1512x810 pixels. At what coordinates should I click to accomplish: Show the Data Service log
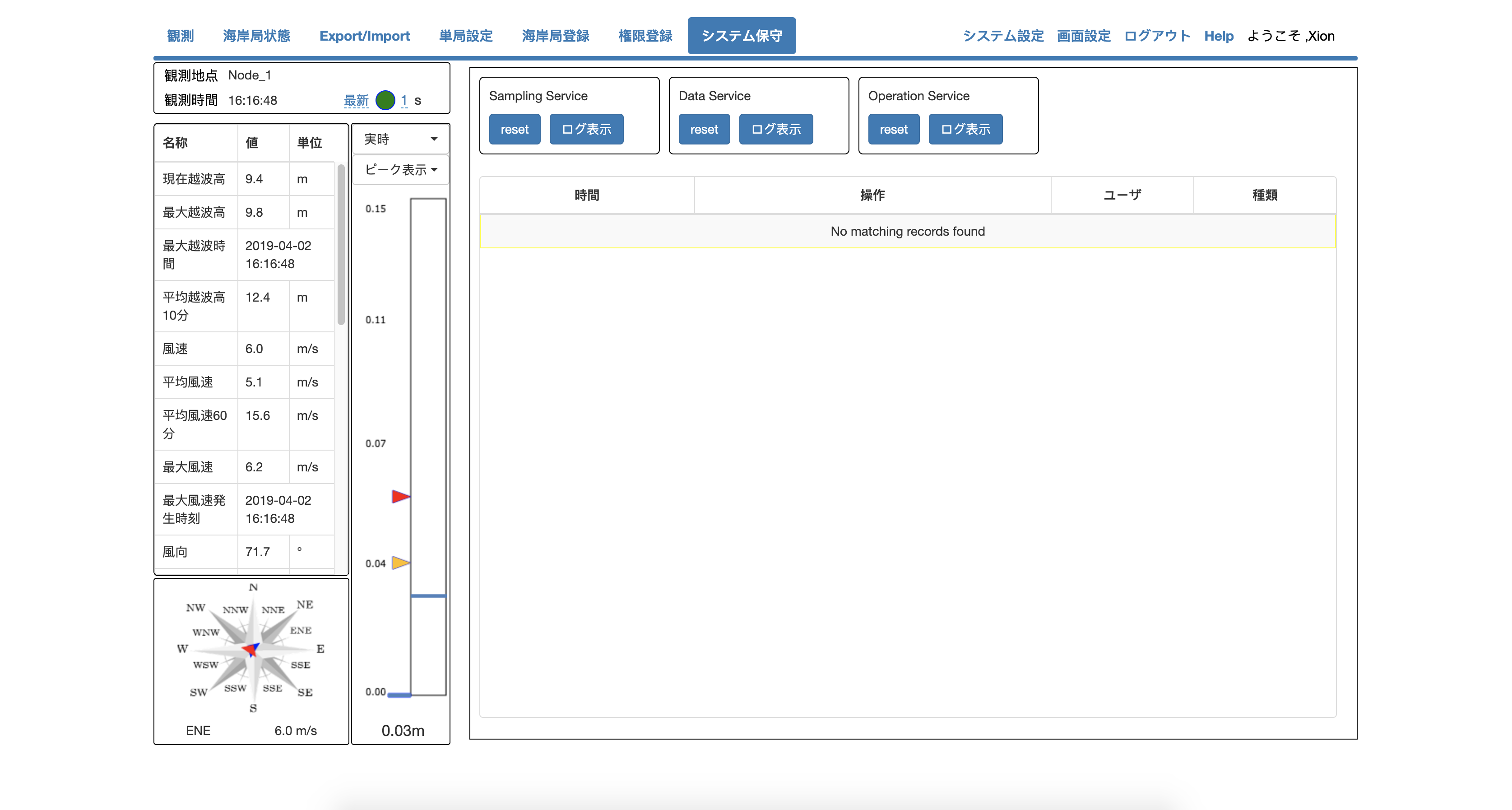coord(775,129)
